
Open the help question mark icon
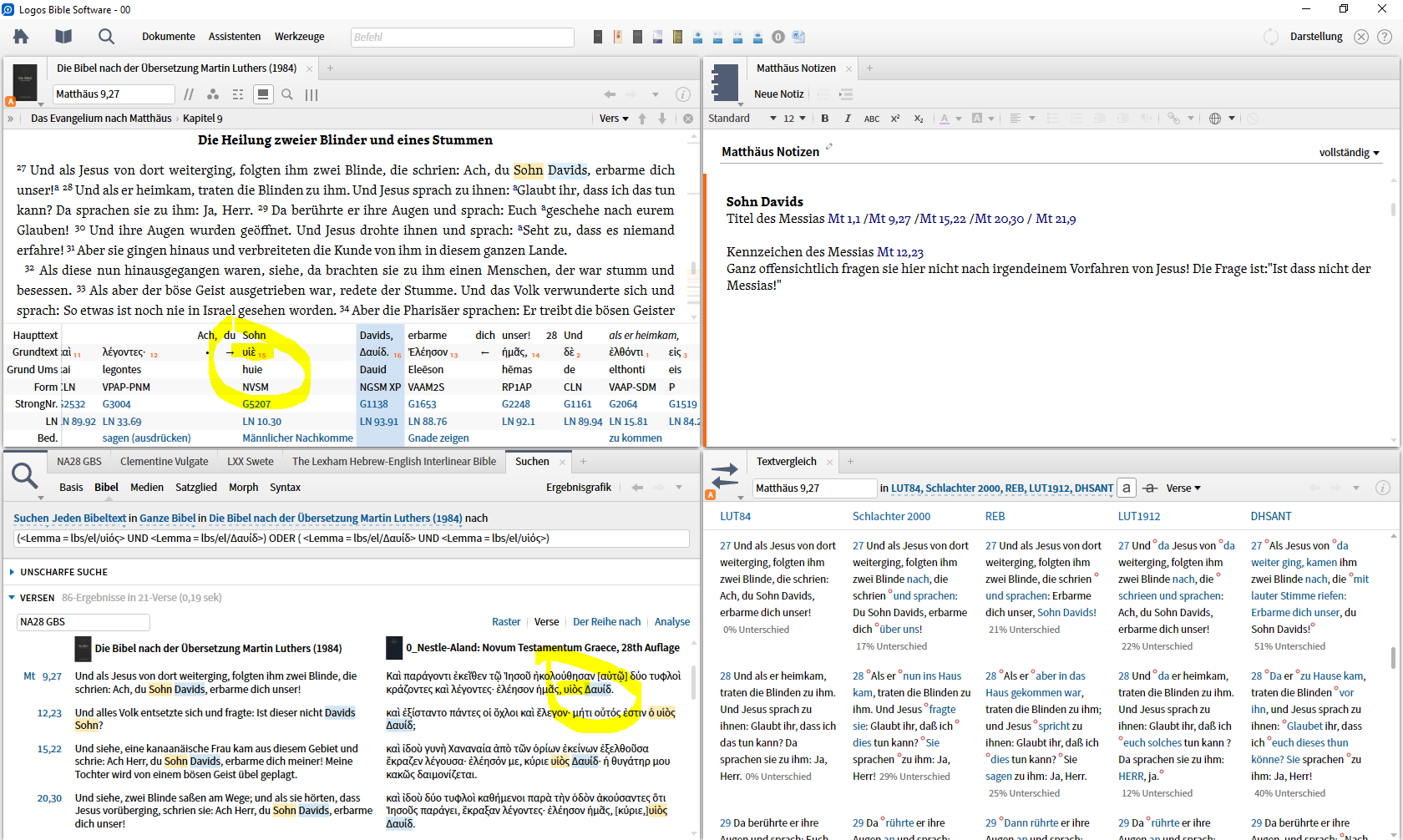[1385, 37]
